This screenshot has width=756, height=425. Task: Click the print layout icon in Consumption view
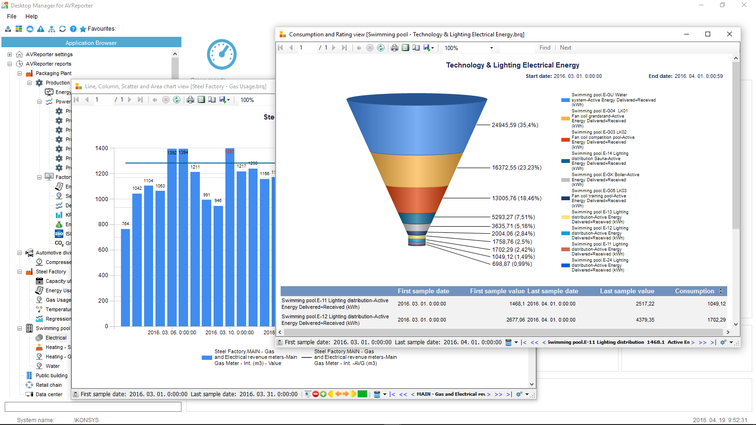[x=405, y=48]
